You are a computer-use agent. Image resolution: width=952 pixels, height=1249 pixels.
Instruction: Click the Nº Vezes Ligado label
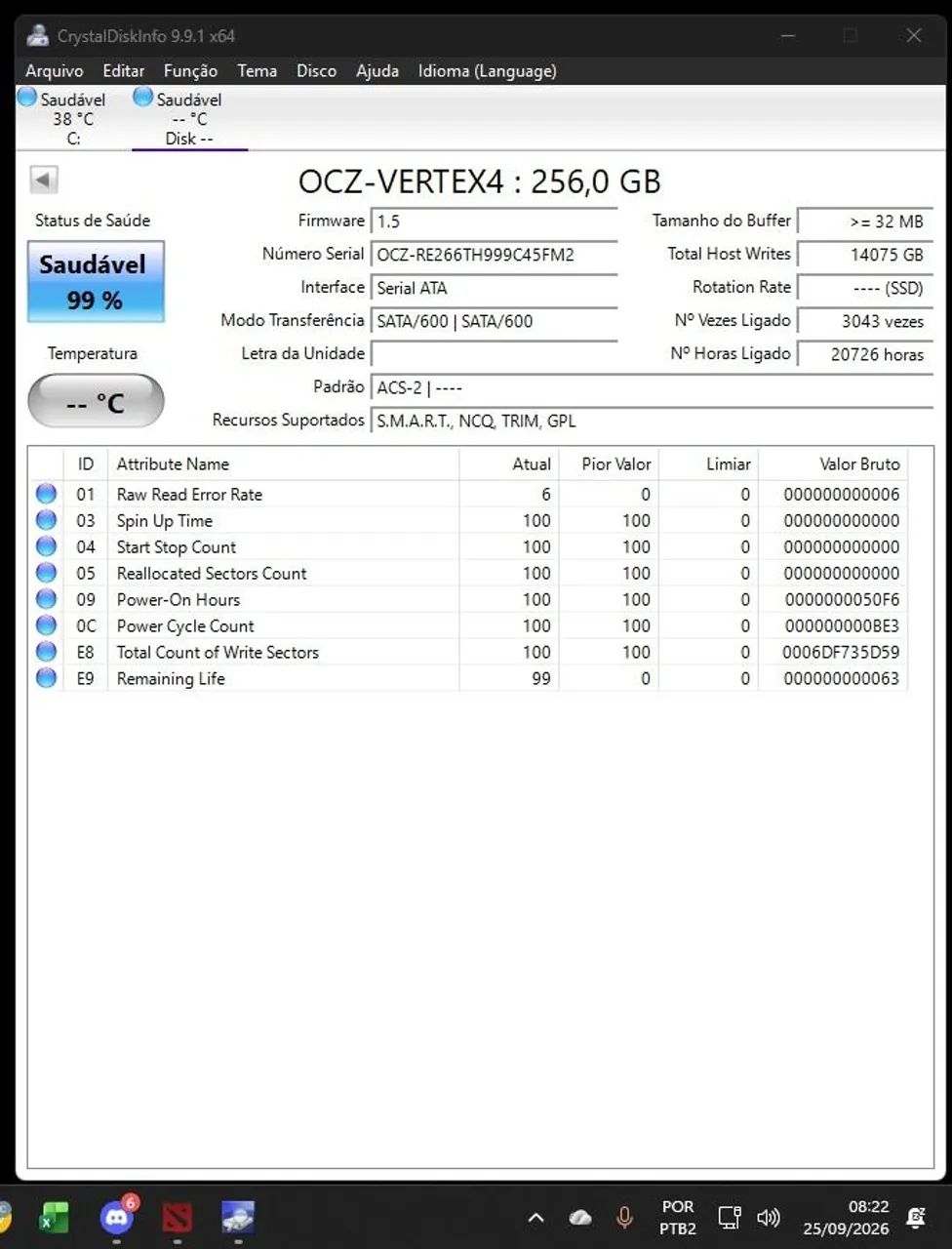click(x=733, y=320)
